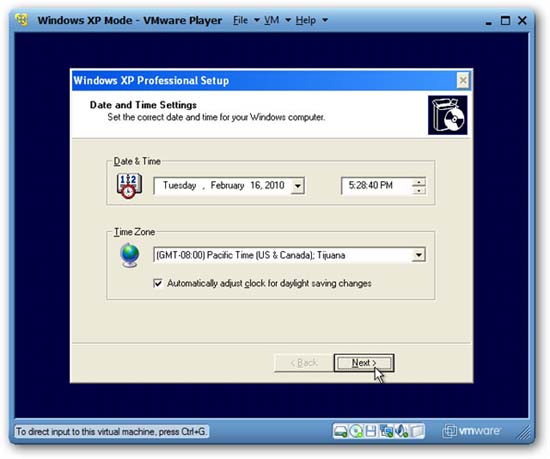Click the Next button
The height and width of the screenshot is (459, 550).
point(364,363)
